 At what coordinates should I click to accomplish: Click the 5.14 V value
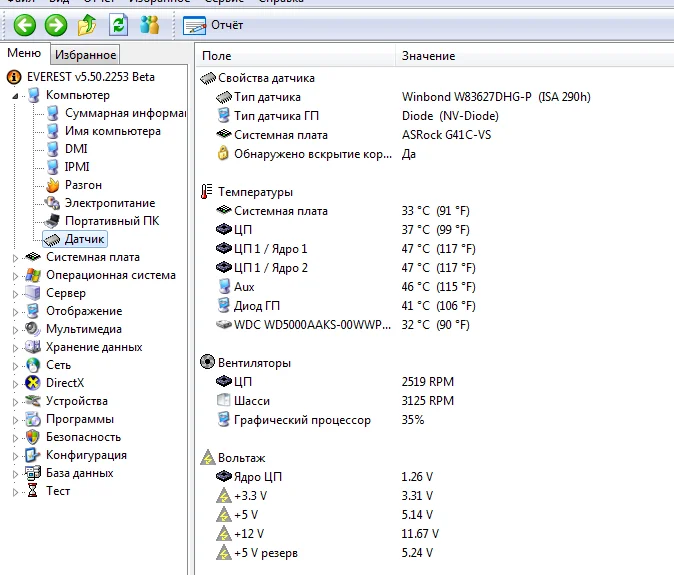click(417, 514)
